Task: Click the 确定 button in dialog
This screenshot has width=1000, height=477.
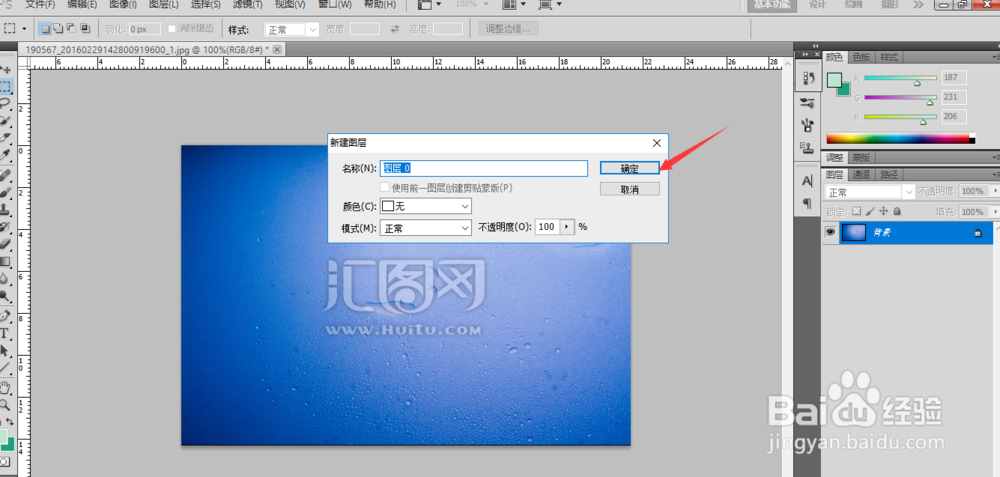Action: coord(629,168)
